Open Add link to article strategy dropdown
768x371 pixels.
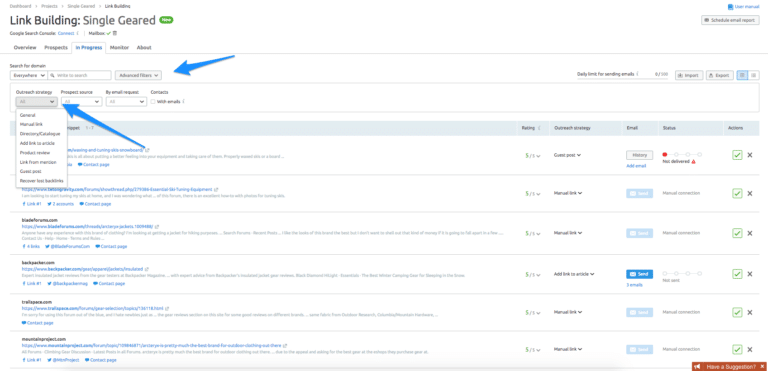(x=574, y=274)
